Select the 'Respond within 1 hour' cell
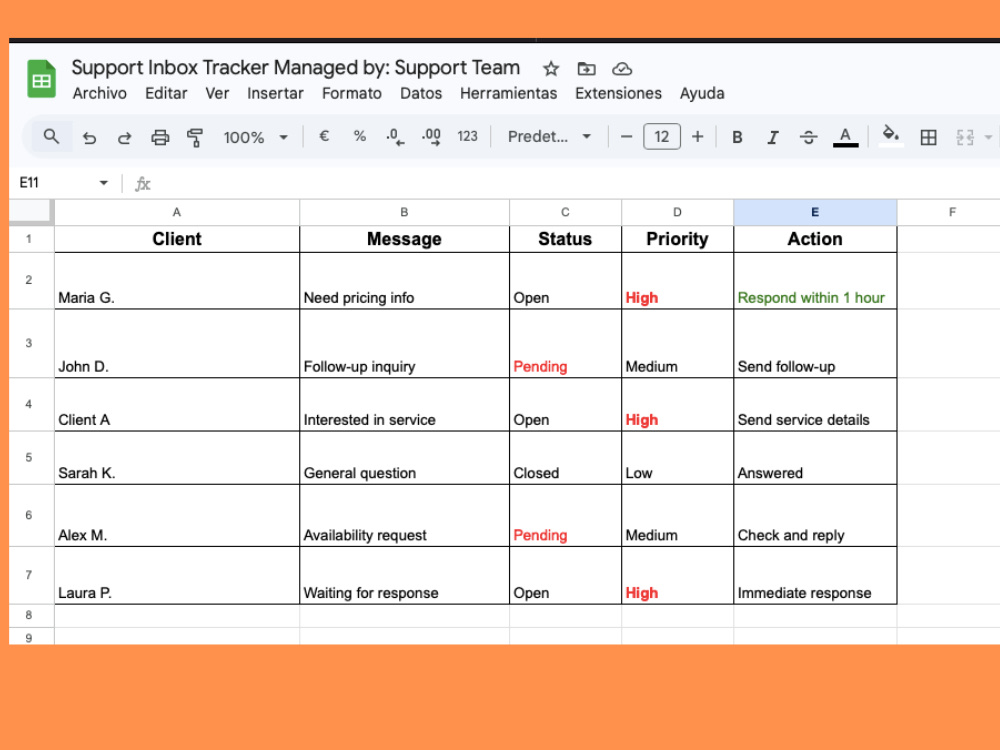The width and height of the screenshot is (1000, 750). (815, 281)
